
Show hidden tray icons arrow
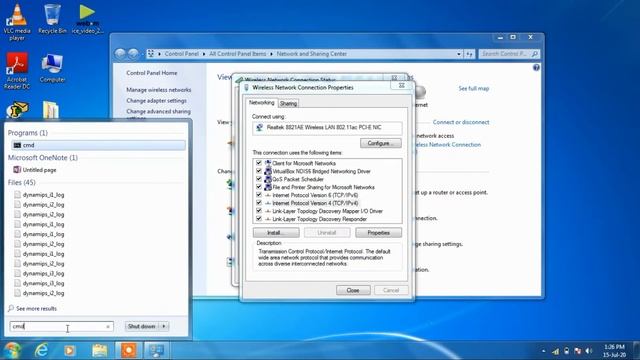(x=543, y=351)
